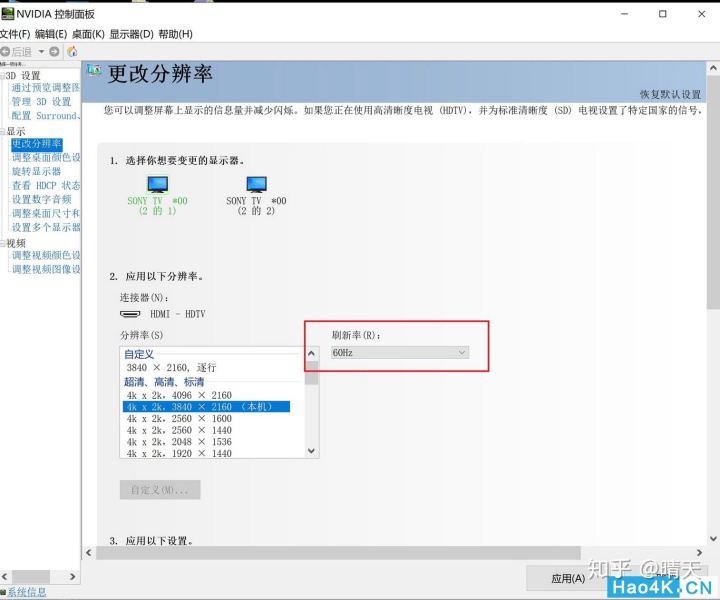Open the 文件(F) menu
The width and height of the screenshot is (720, 600).
click(15, 34)
